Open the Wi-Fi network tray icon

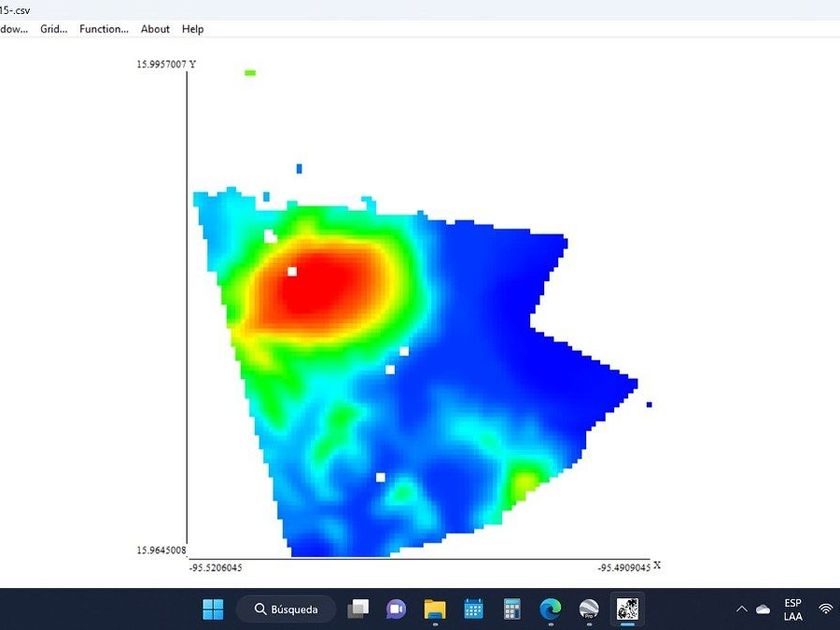827,609
